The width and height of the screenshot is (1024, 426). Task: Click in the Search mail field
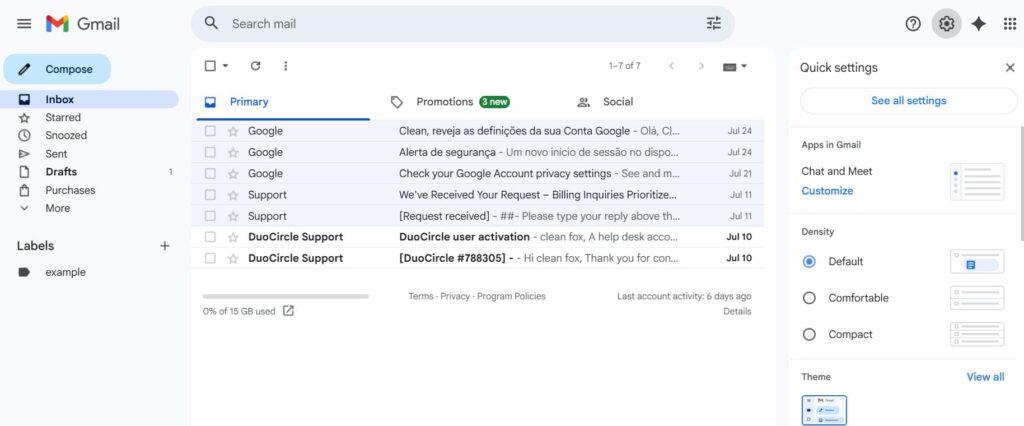pos(464,24)
